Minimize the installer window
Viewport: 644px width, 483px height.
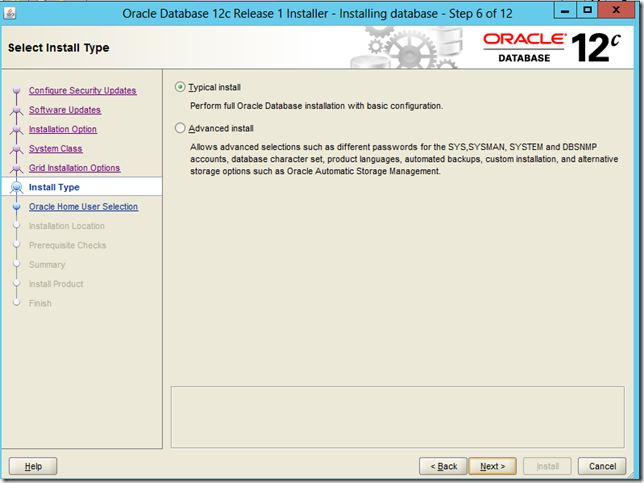pyautogui.click(x=565, y=11)
